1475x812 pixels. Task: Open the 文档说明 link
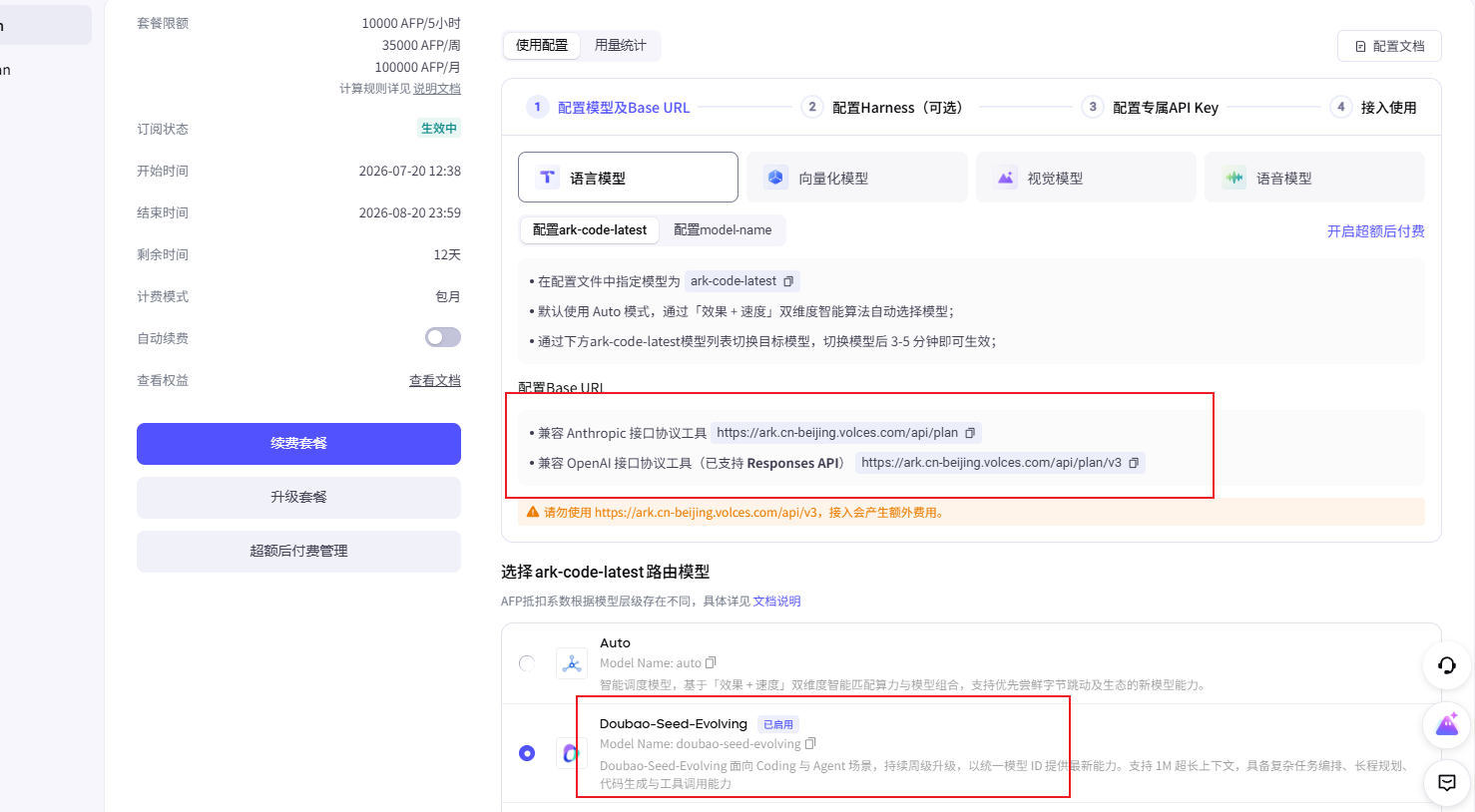coord(776,601)
